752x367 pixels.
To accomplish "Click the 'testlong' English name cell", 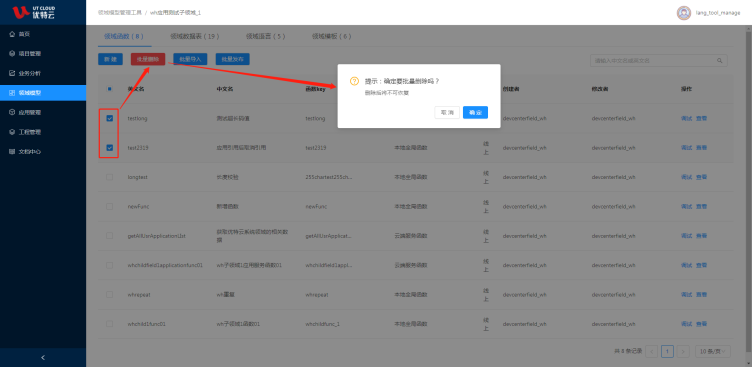I will 138,118.
